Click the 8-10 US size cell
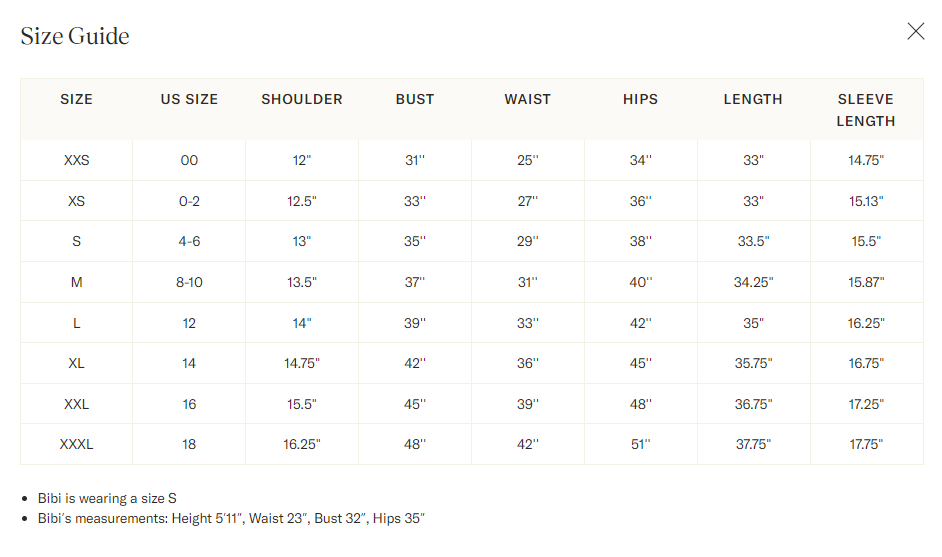This screenshot has height=557, width=942. (189, 282)
